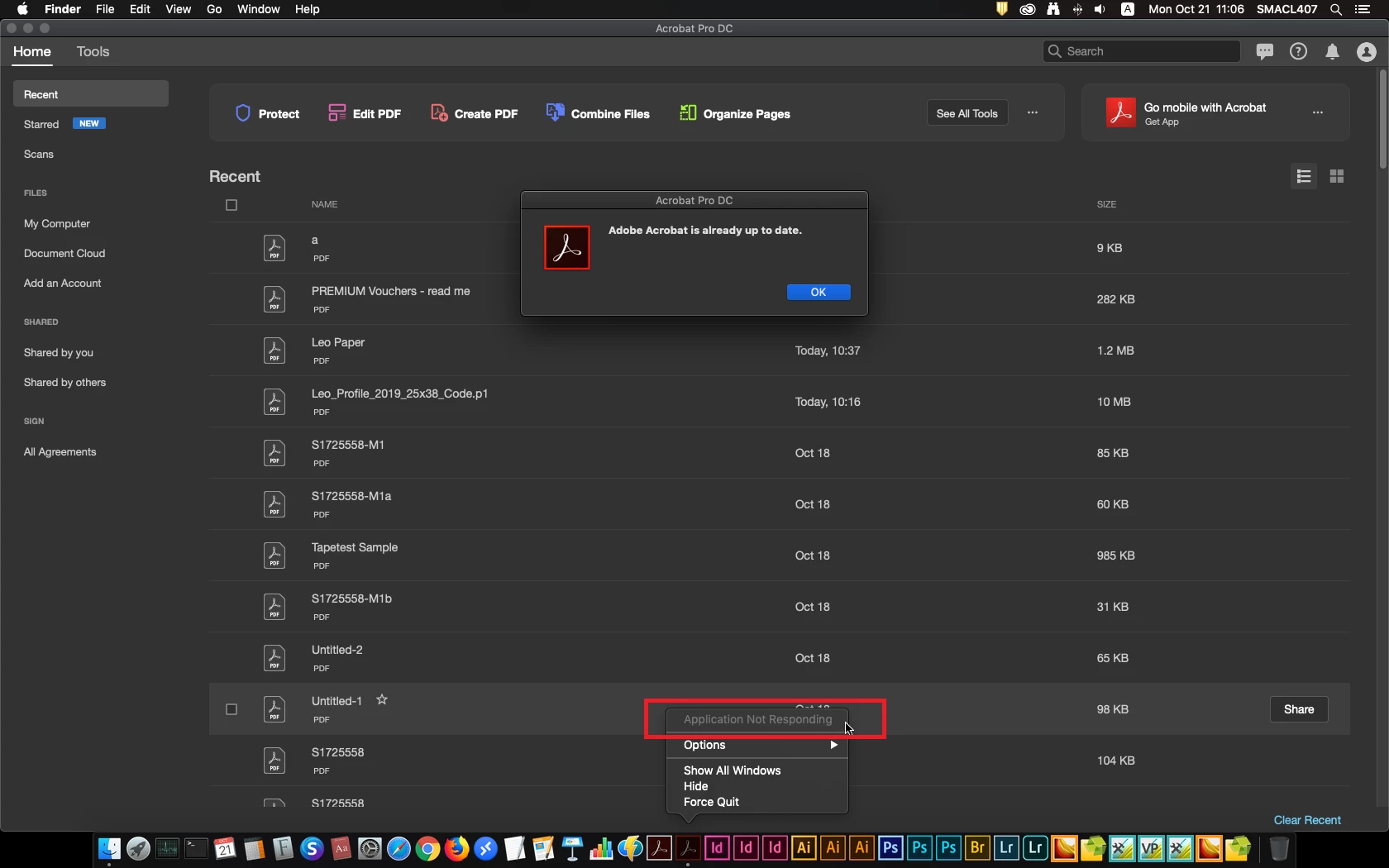
Task: Launch the Create PDF tool
Action: click(475, 113)
